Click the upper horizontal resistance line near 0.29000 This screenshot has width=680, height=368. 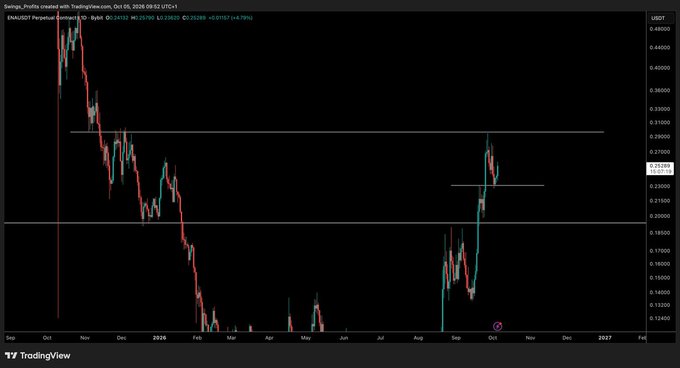click(337, 132)
